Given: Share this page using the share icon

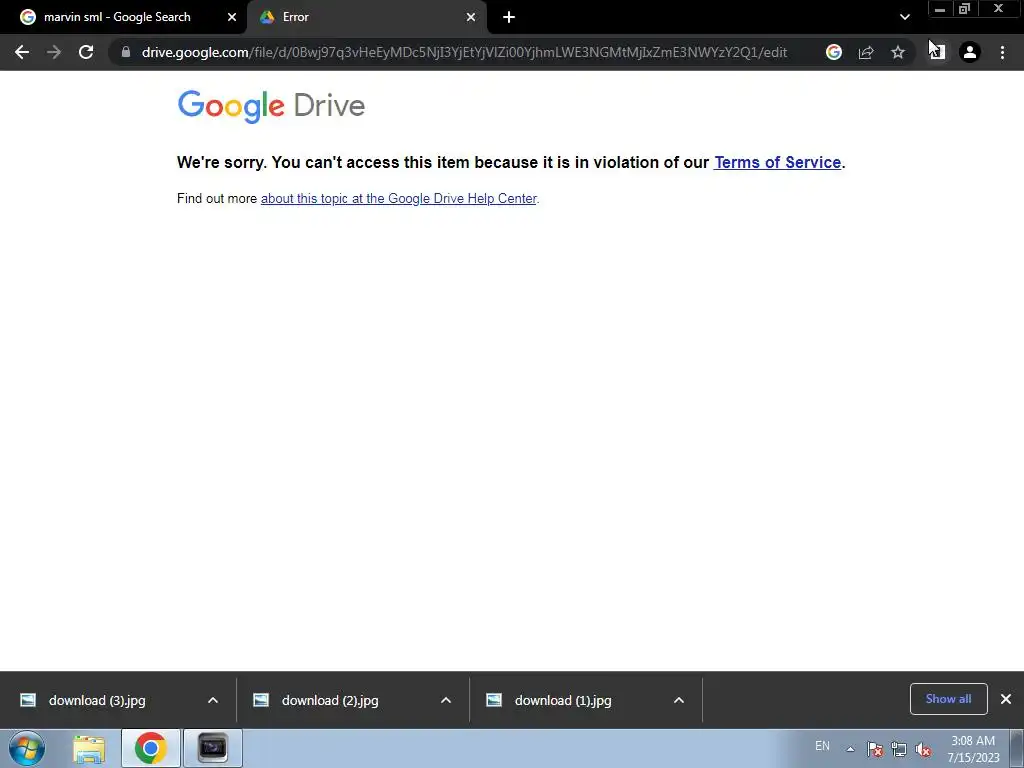Looking at the screenshot, I should click(x=866, y=52).
